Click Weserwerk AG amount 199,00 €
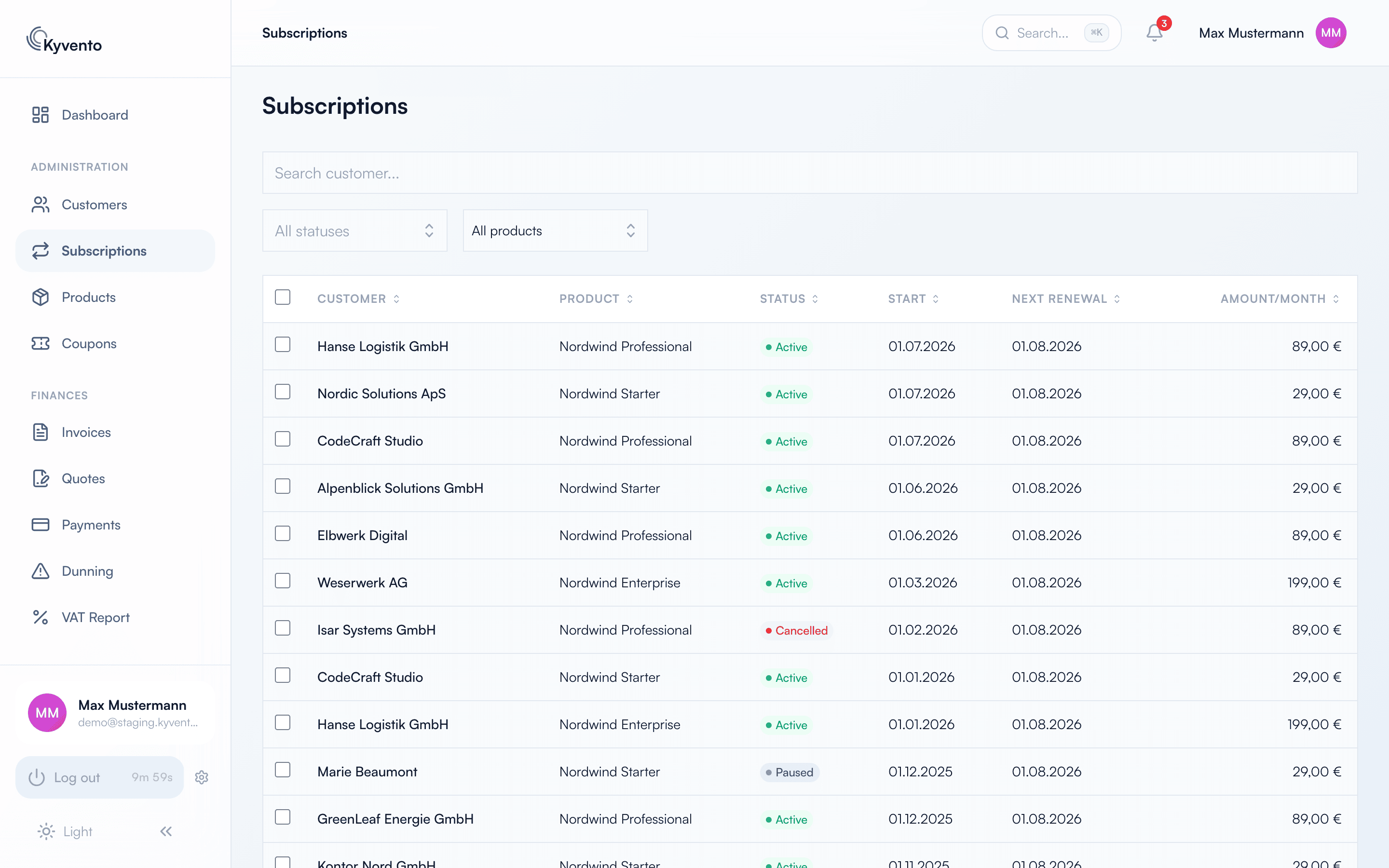 (x=1314, y=583)
